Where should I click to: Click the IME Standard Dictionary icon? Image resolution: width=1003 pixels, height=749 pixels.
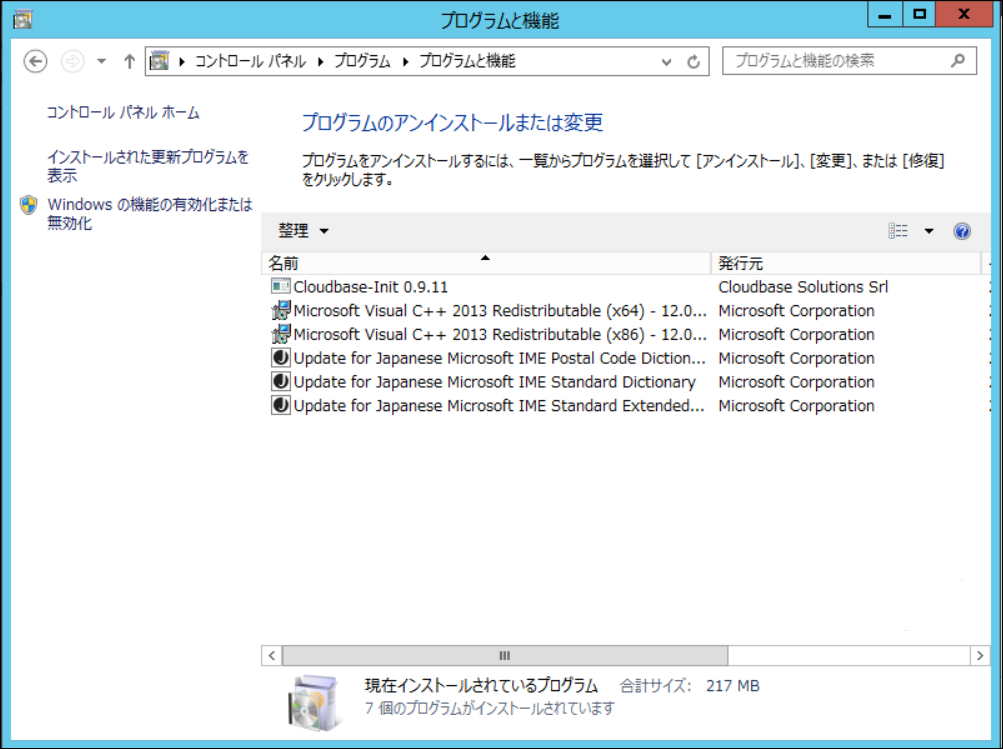click(x=280, y=381)
